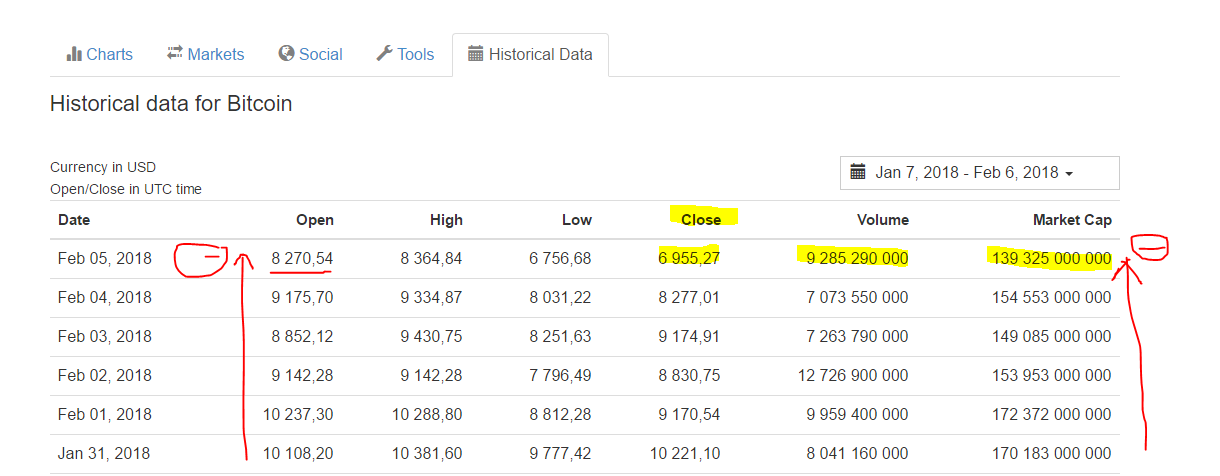Click the bar chart icon on Charts tab
The image size is (1220, 476).
tap(74, 54)
